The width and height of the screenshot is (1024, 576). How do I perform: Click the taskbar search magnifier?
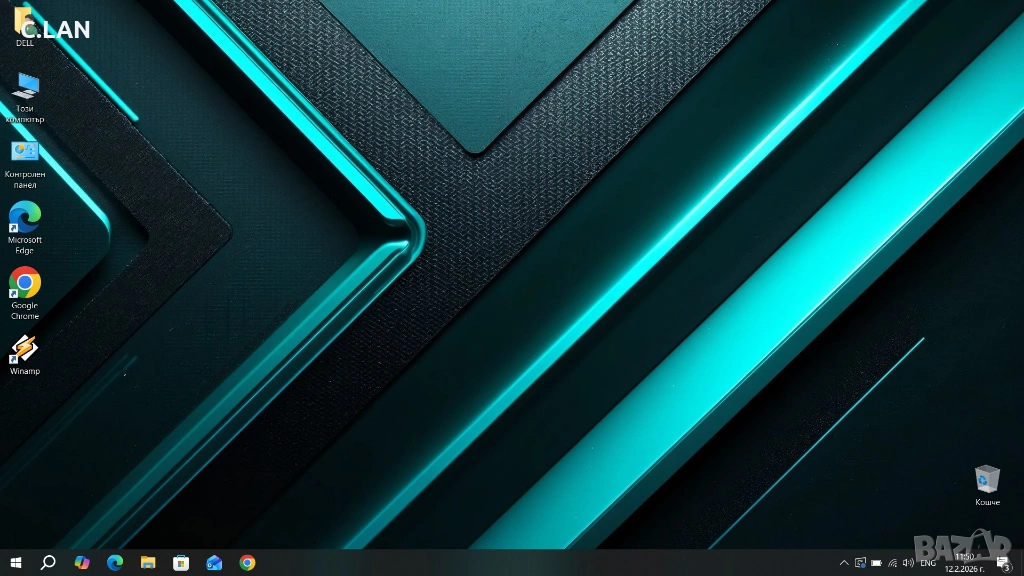click(x=48, y=563)
